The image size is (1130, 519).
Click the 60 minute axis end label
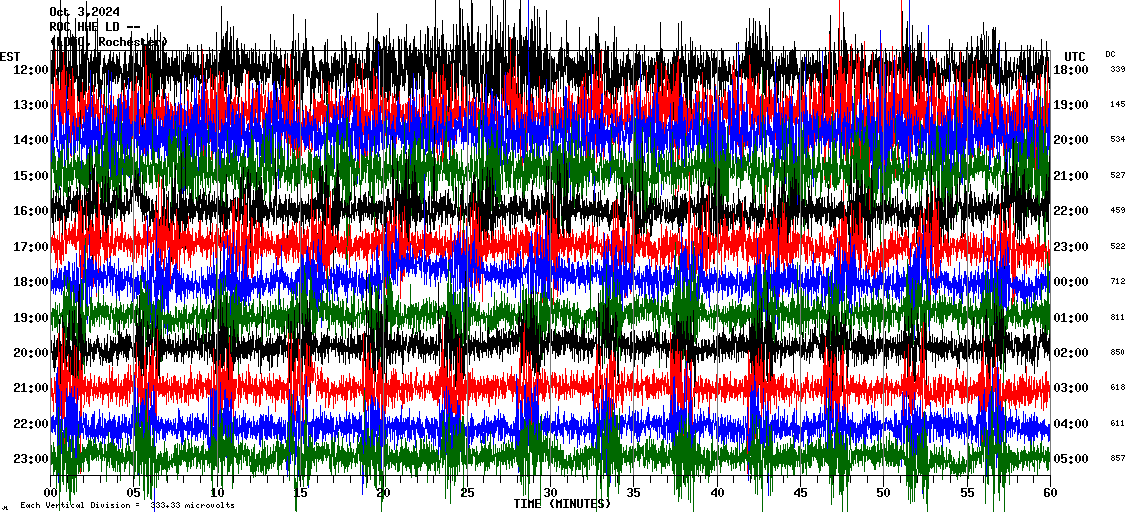coord(1049,493)
